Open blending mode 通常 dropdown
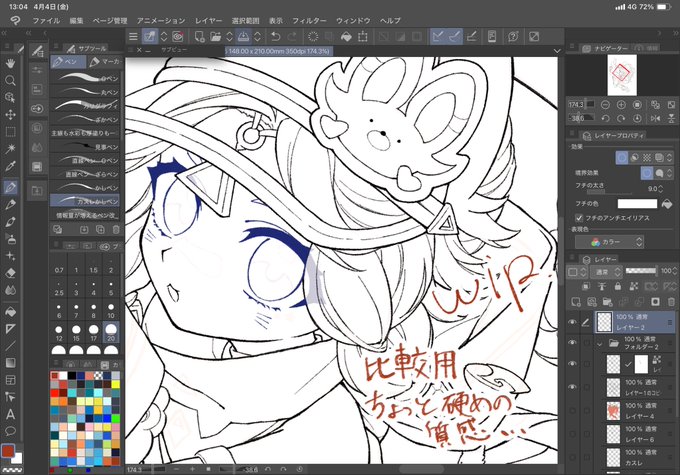 (x=607, y=272)
